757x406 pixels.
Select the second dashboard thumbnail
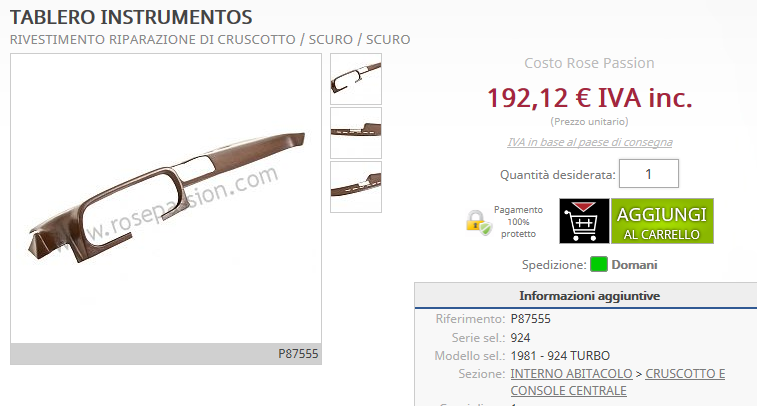[356, 133]
